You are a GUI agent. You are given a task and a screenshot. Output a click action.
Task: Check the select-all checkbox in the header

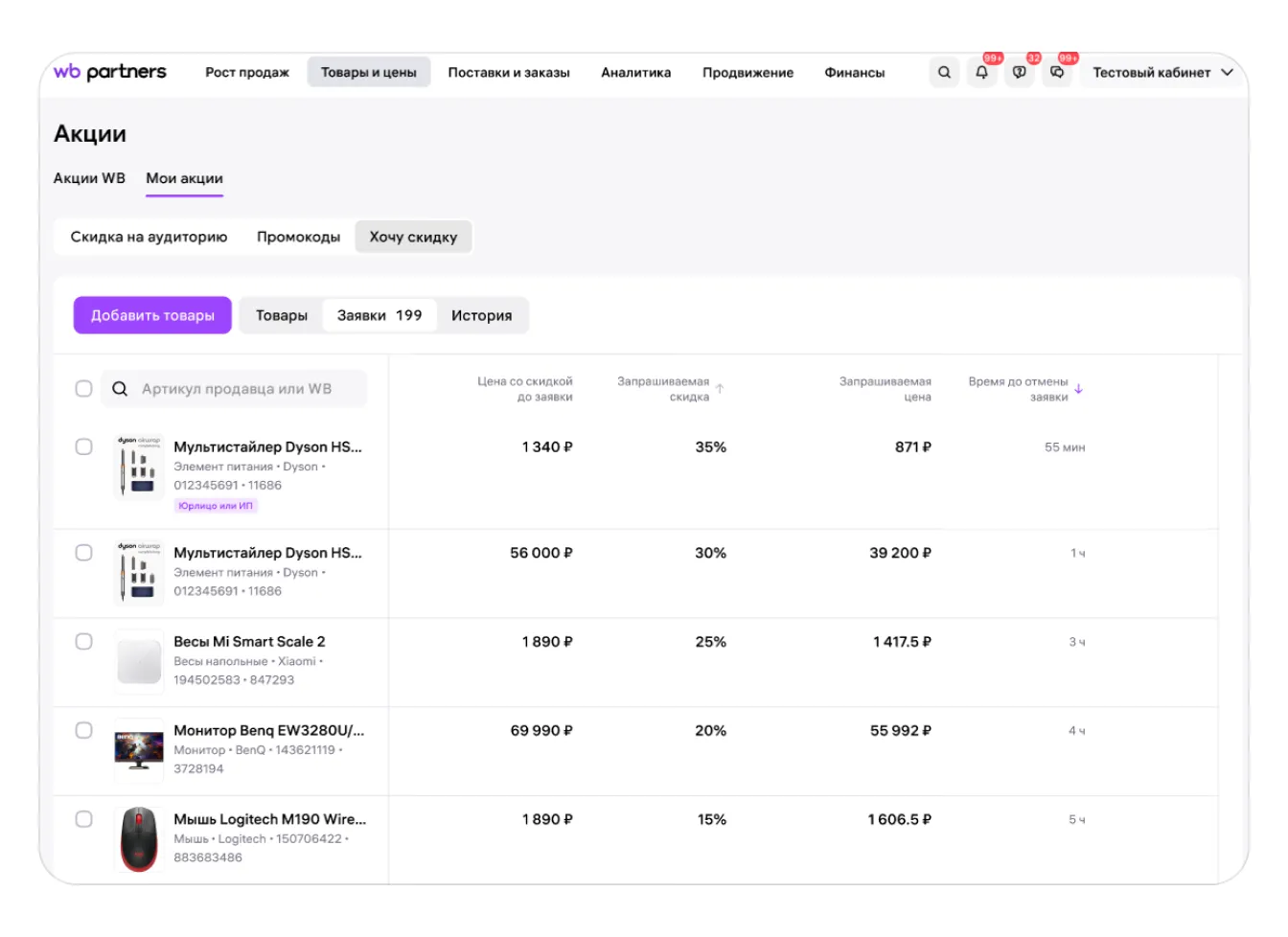tap(84, 389)
